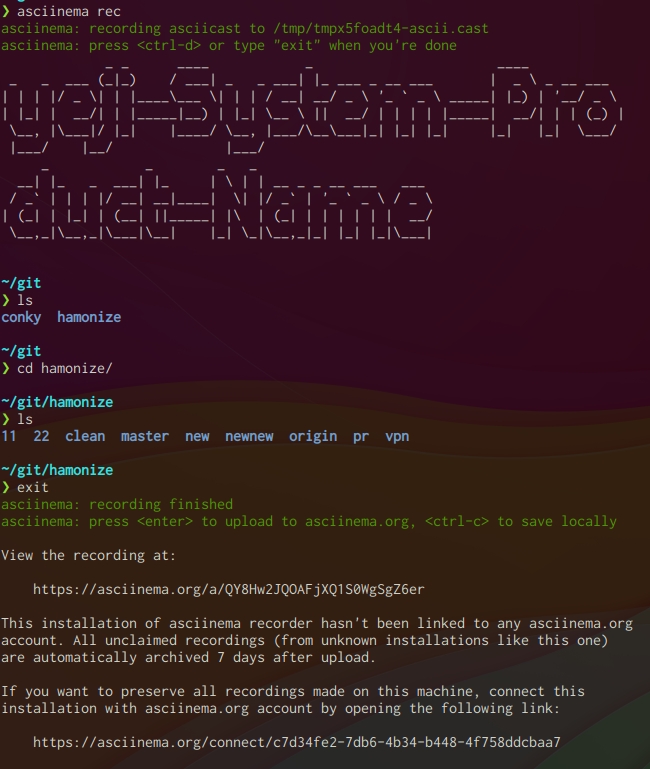Click the 'vpn' entry in ls output

click(397, 436)
